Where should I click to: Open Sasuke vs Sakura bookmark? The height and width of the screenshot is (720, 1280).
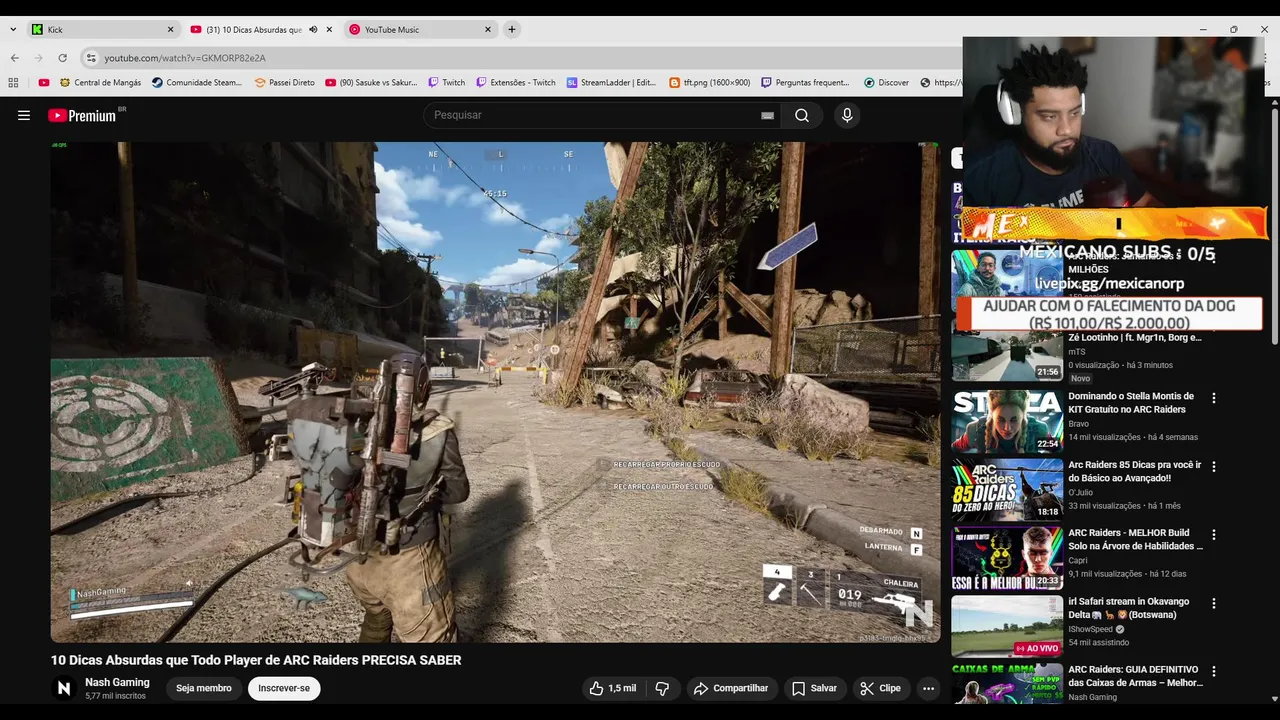(x=371, y=83)
